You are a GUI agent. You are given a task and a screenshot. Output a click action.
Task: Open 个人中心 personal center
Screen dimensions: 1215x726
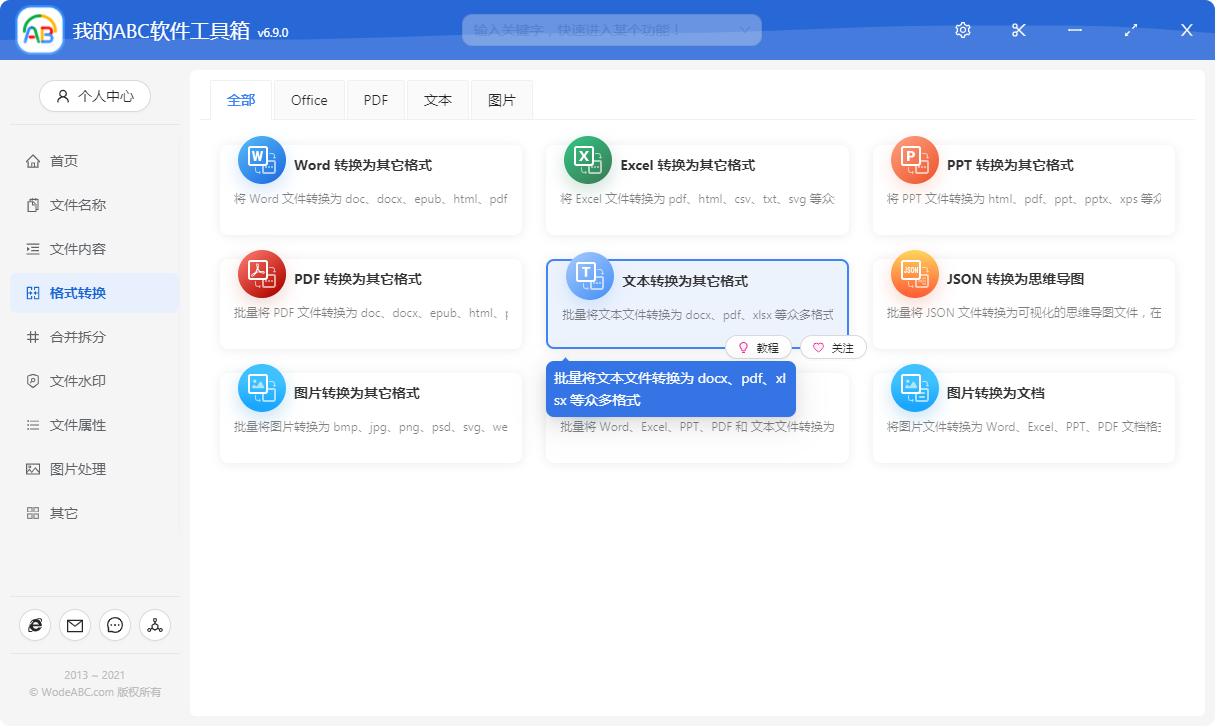pos(95,96)
